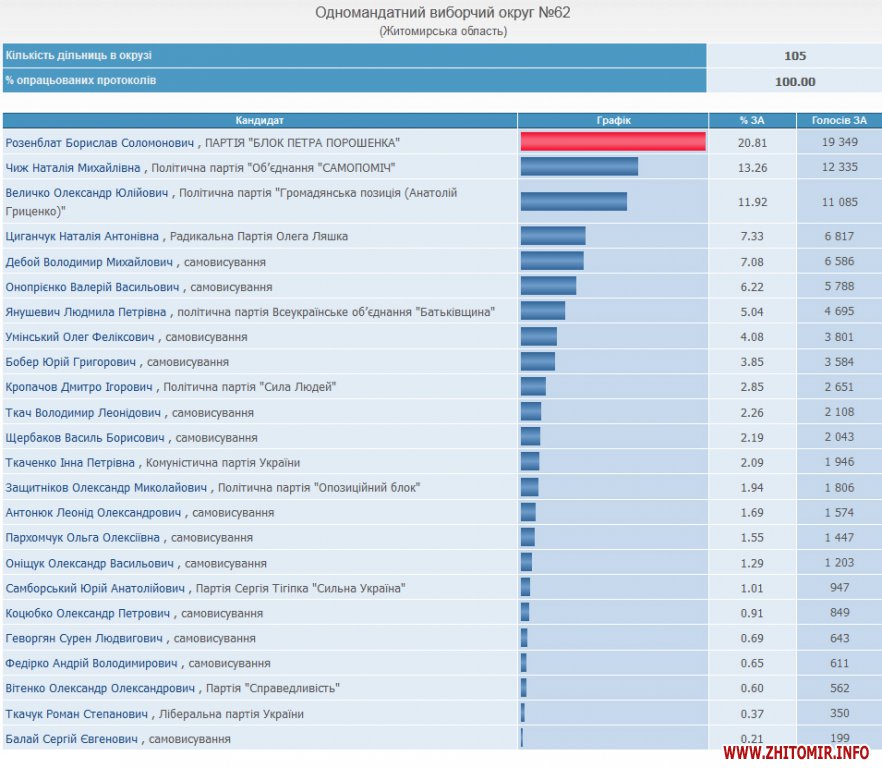Click the red bar for Розенблат
The image size is (882, 768).
(x=612, y=142)
